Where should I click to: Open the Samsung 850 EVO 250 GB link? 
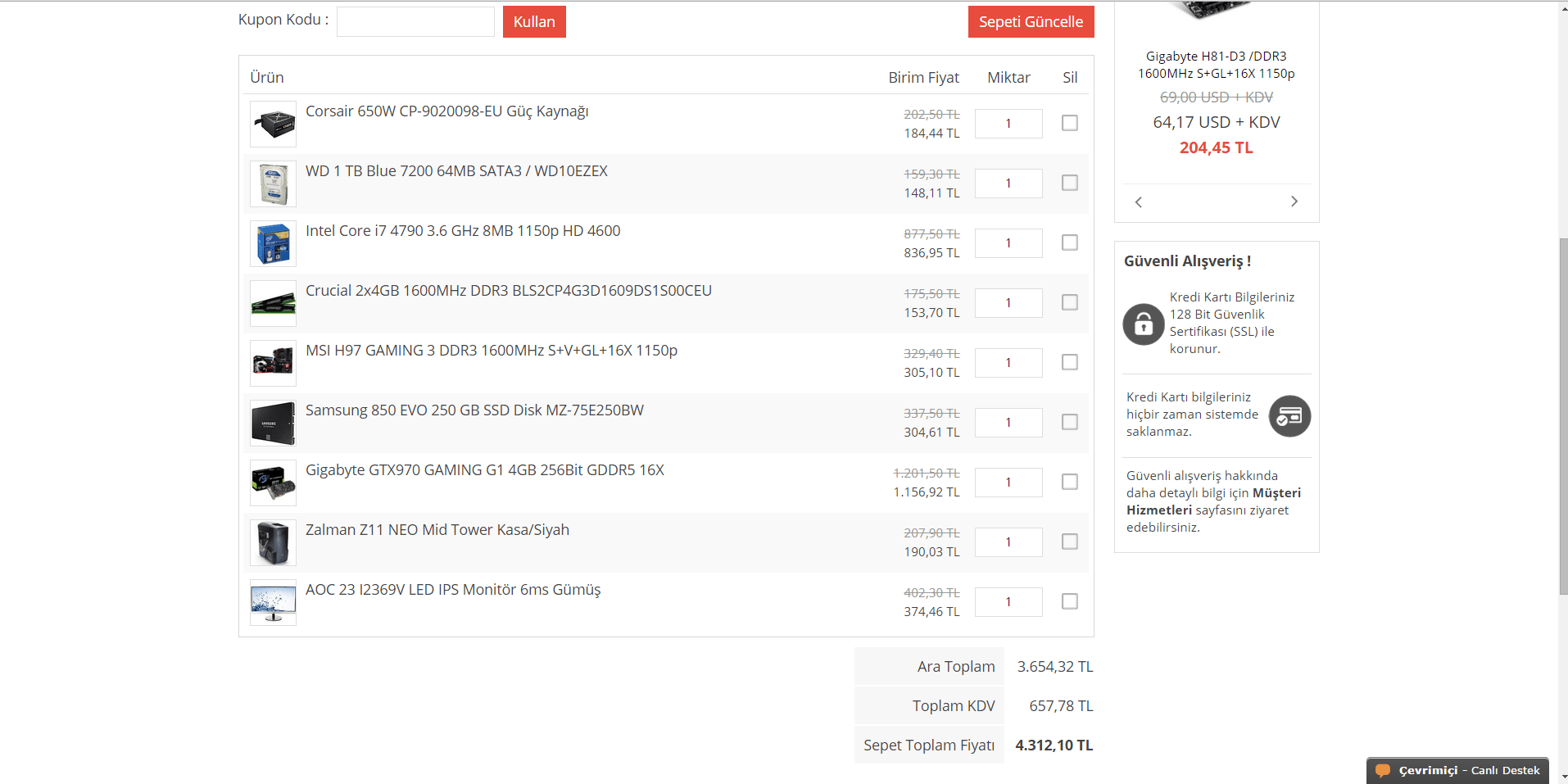pyautogui.click(x=474, y=410)
